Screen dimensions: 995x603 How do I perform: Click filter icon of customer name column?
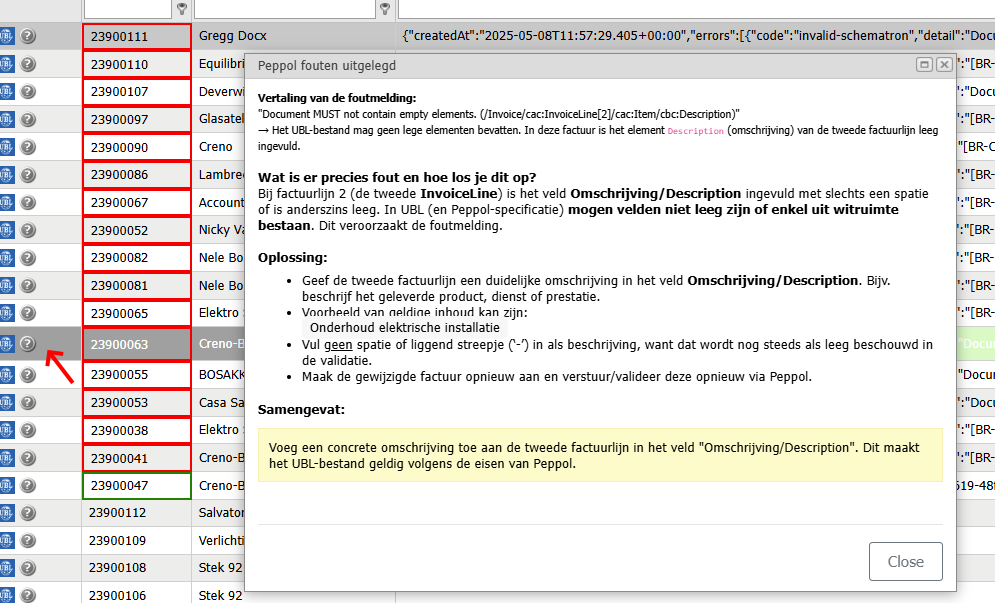point(385,8)
